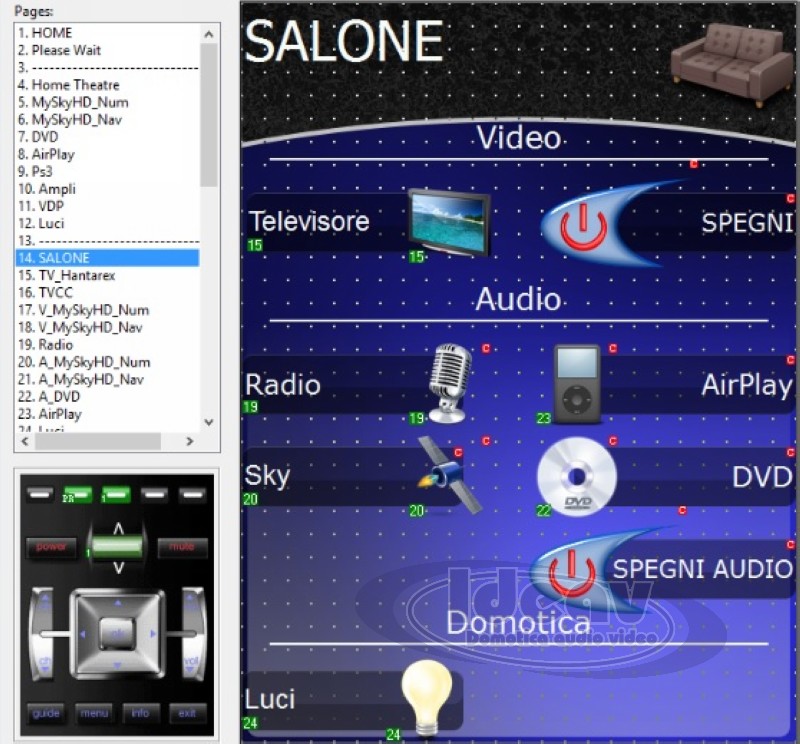This screenshot has width=800, height=744.
Task: Click the Video section heading
Action: pyautogui.click(x=519, y=137)
